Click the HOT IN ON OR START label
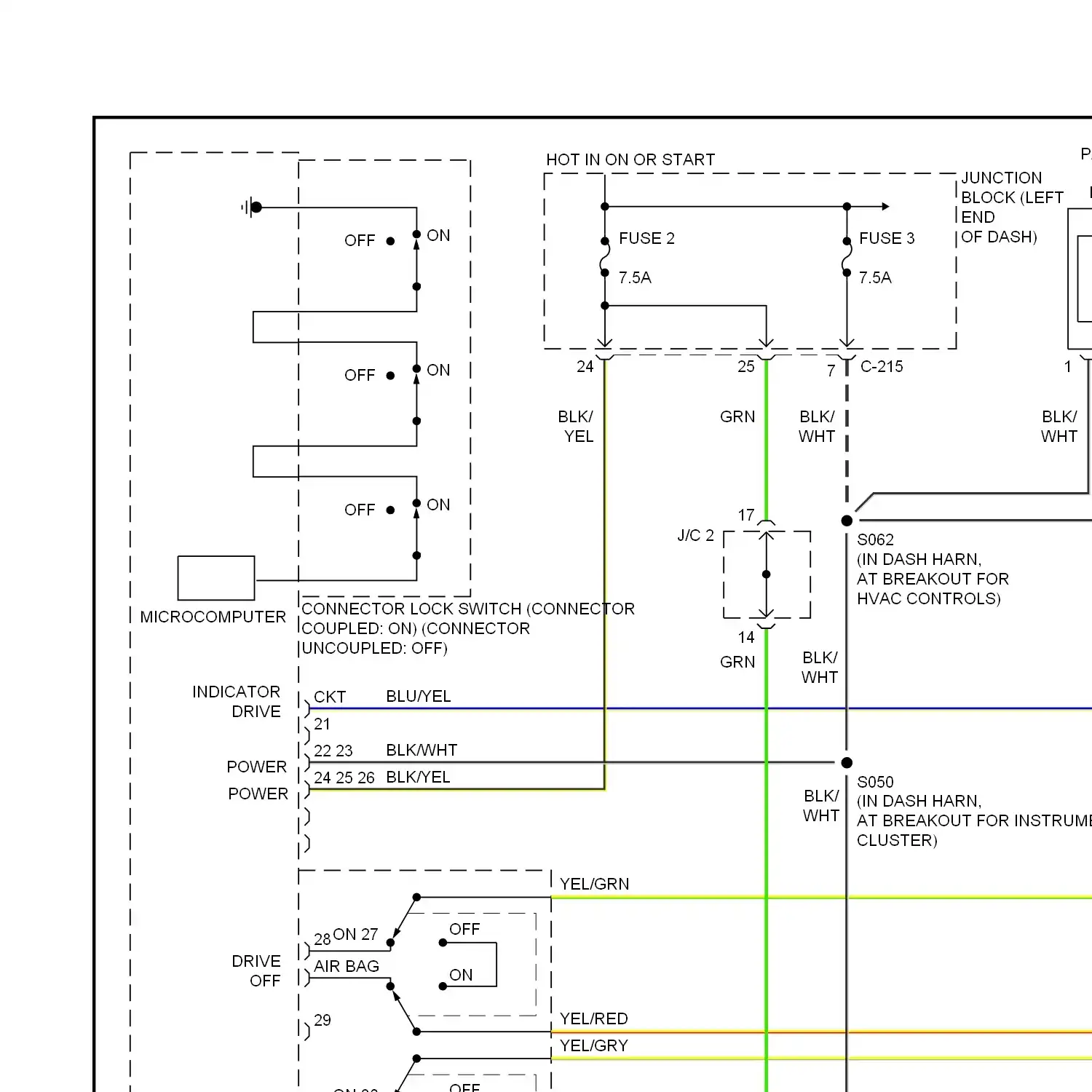 tap(630, 159)
